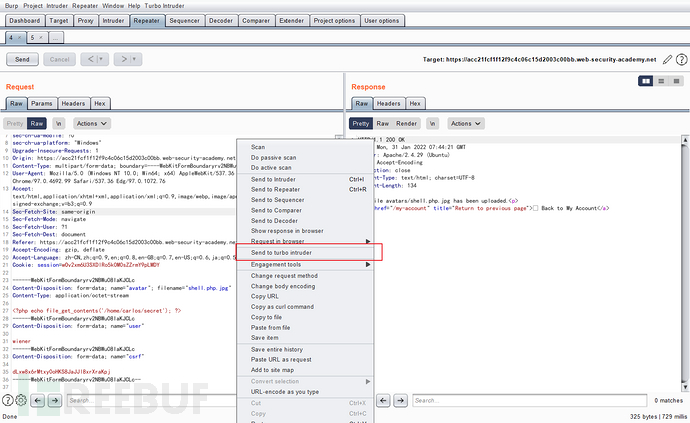This screenshot has width=690, height=423.
Task: Click the response search input field
Action: coord(529,401)
